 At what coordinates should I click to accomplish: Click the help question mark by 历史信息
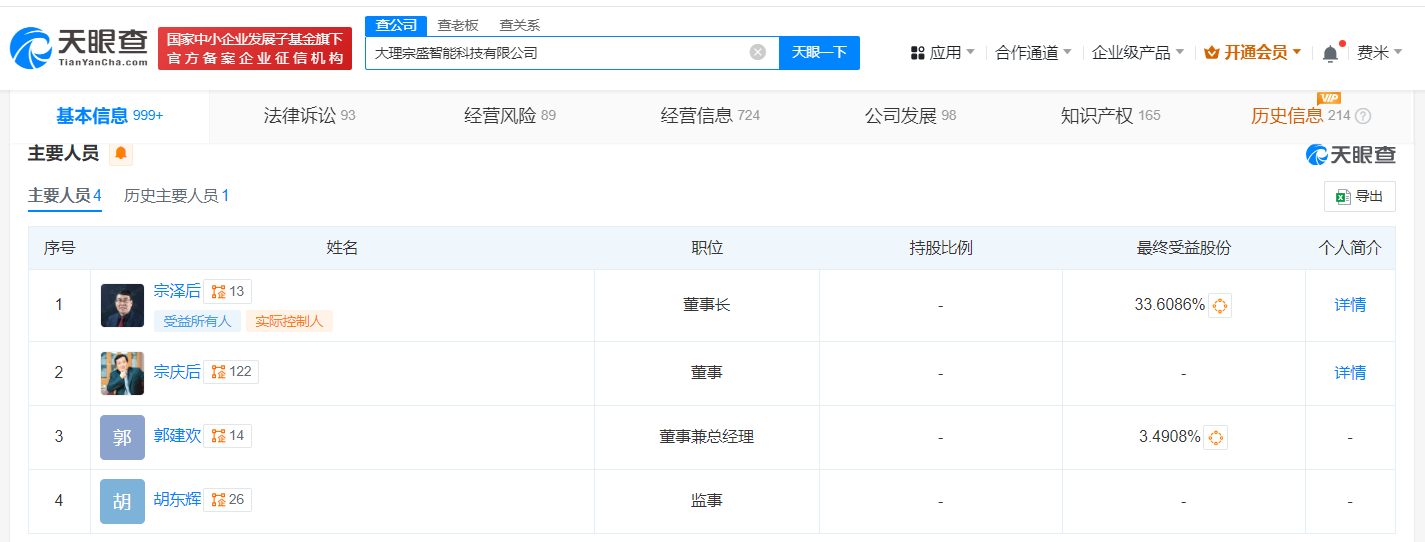tap(1363, 116)
